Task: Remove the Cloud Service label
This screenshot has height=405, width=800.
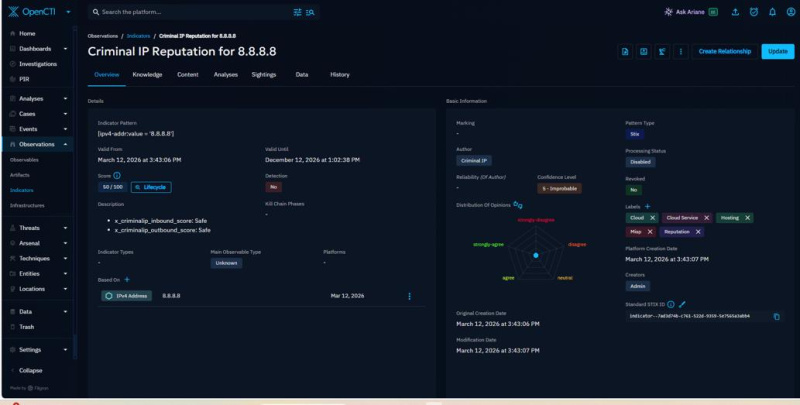Action: coord(707,218)
